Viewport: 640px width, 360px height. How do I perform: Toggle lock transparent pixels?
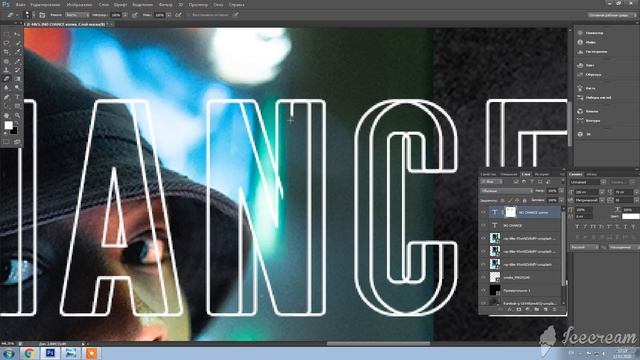[x=502, y=201]
